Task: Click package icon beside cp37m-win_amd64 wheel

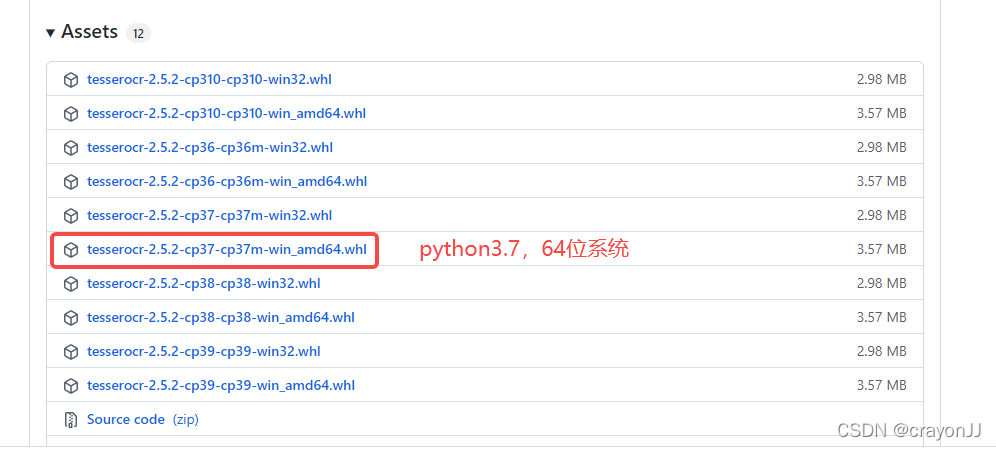Action: (71, 250)
